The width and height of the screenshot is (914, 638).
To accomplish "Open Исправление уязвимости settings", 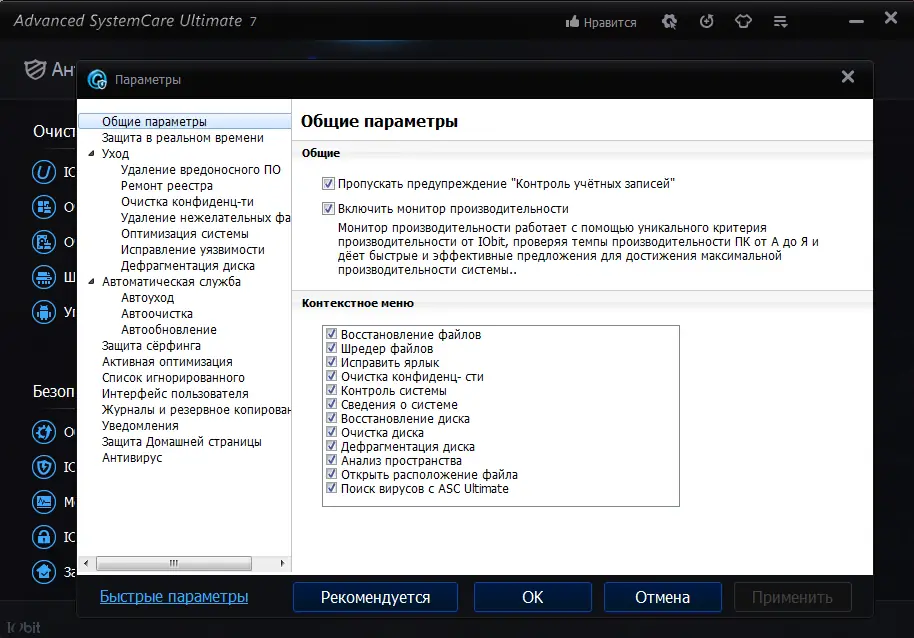I will 192,250.
